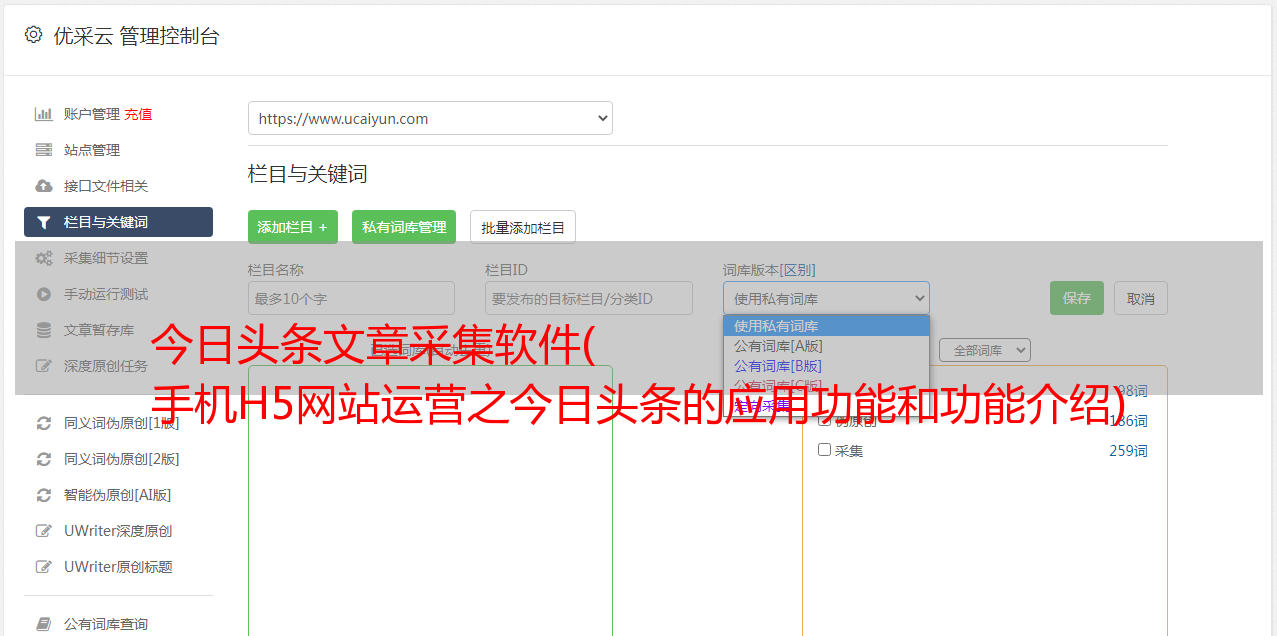
Task: Open the 全部词库 filter dropdown
Action: (985, 350)
